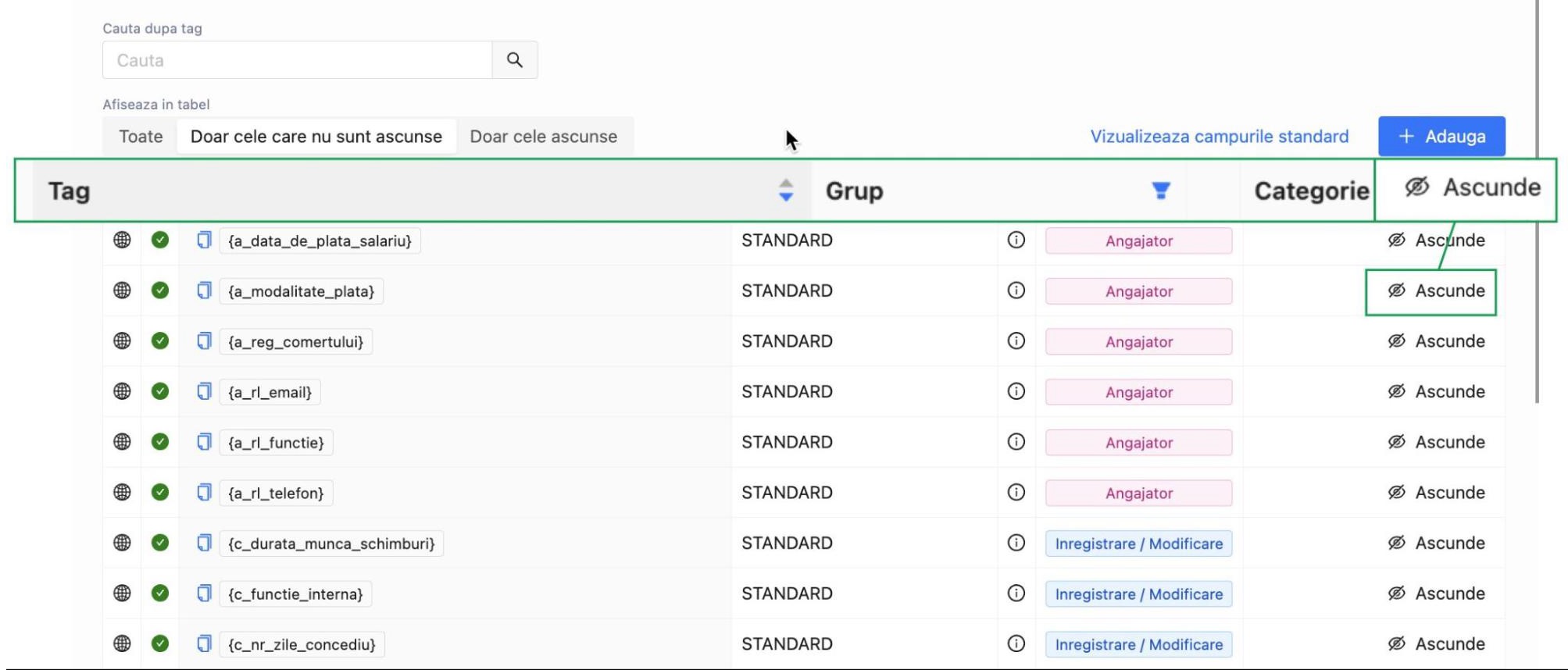
Task: Click the {c_nr_zile_concediu} tag label
Action: (302, 644)
